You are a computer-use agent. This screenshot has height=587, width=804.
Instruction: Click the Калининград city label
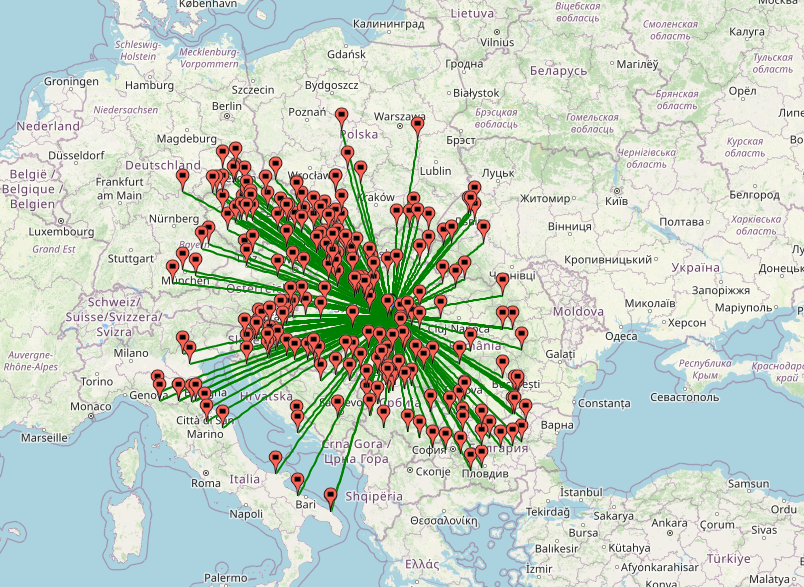click(389, 24)
